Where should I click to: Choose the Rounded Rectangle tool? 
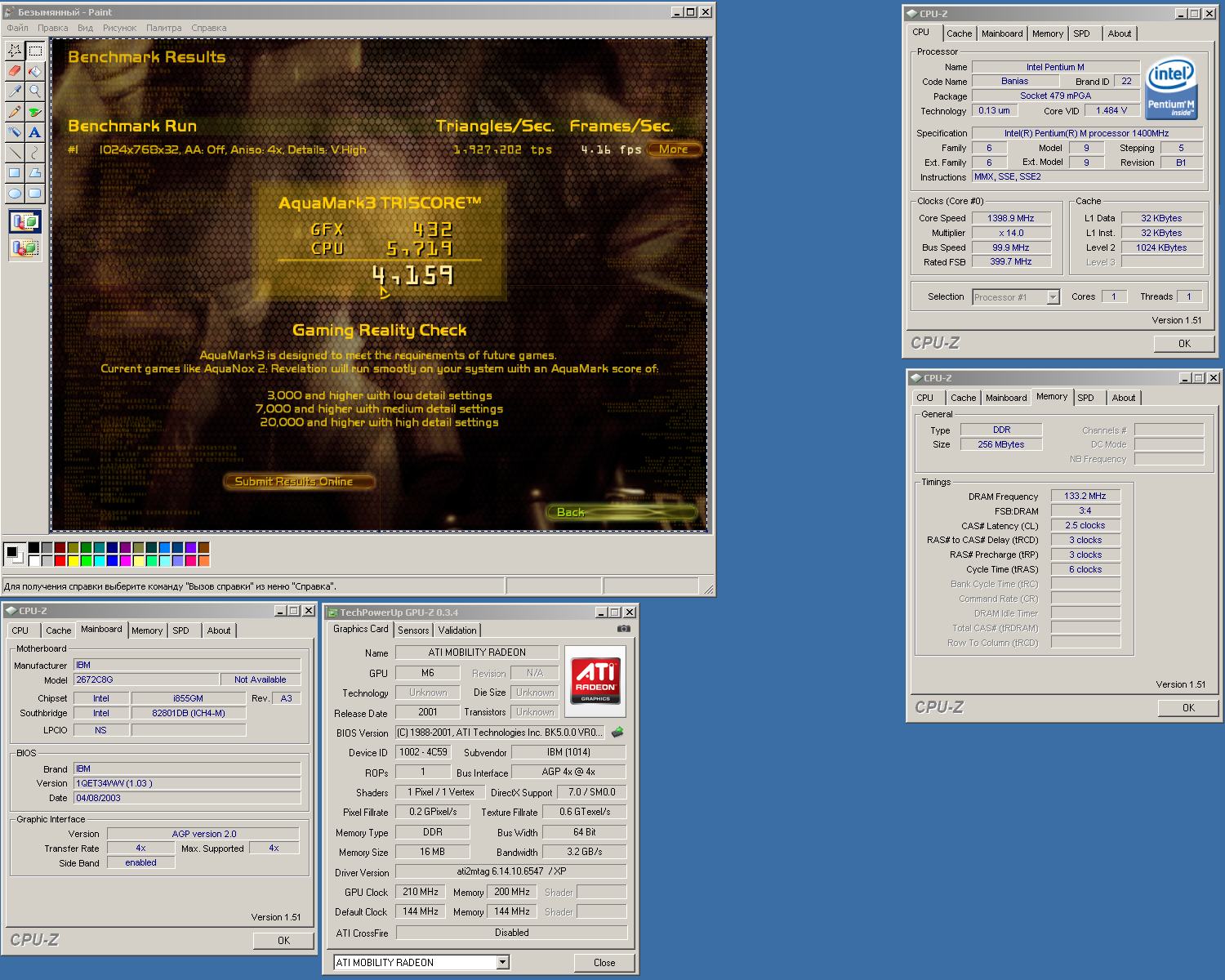pos(35,194)
